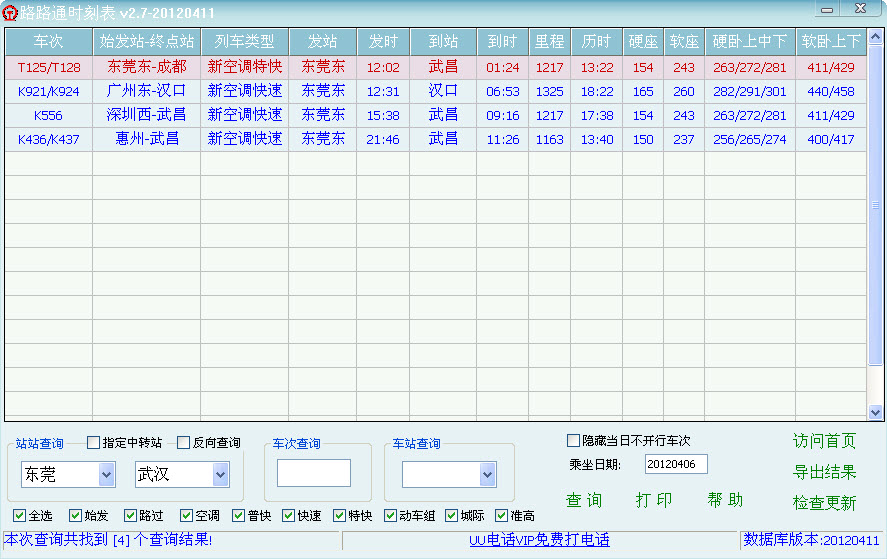This screenshot has height=559, width=887.
Task: Open the arrival station dropdown showing 武汉
Action: pyautogui.click(x=221, y=475)
